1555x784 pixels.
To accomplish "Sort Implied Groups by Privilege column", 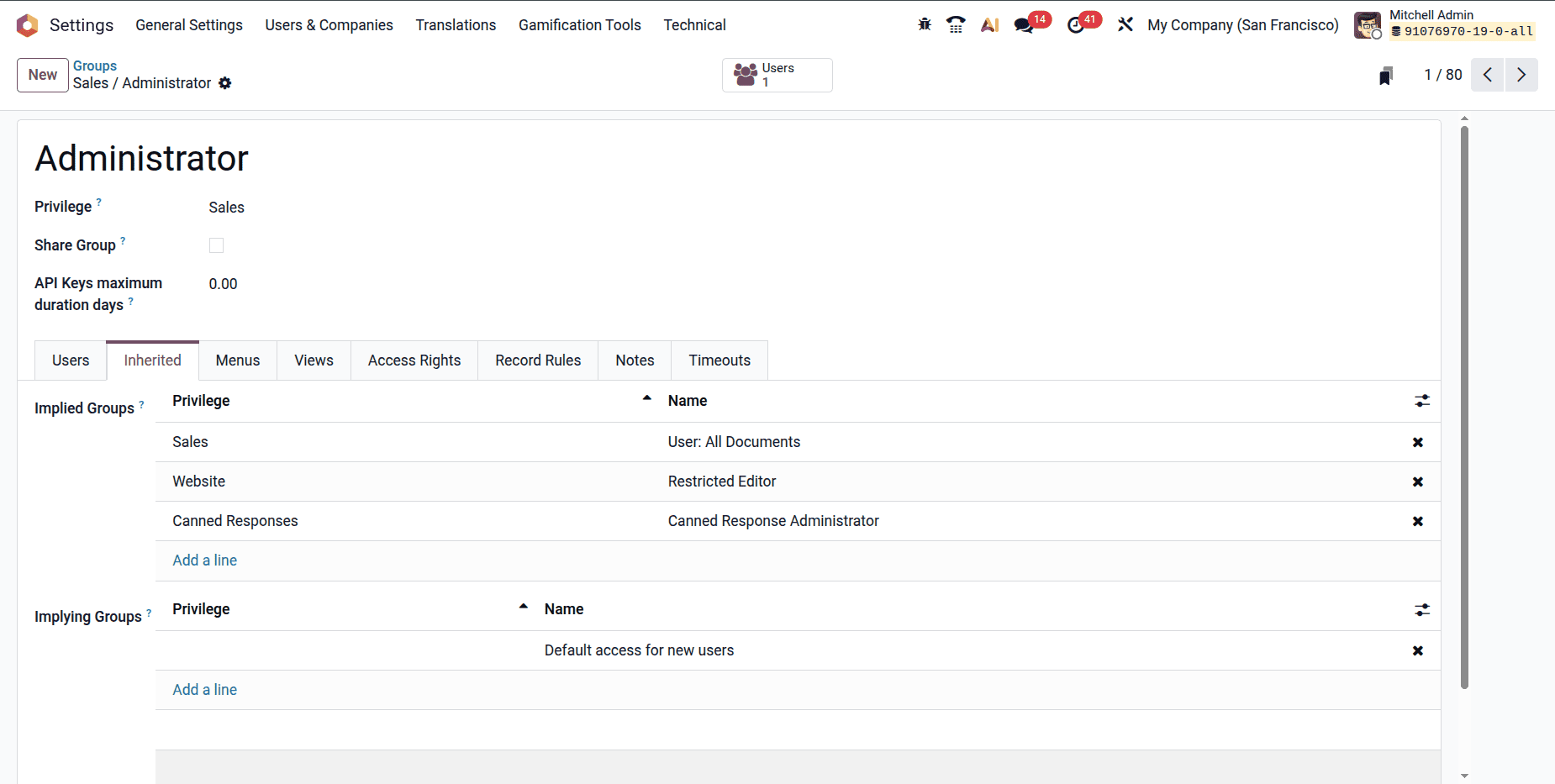I will point(201,401).
